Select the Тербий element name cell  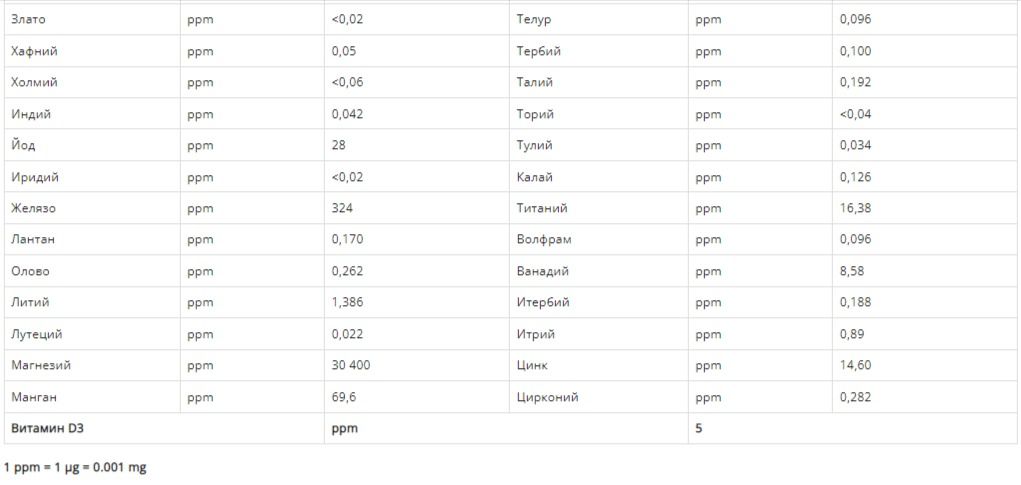[538, 51]
